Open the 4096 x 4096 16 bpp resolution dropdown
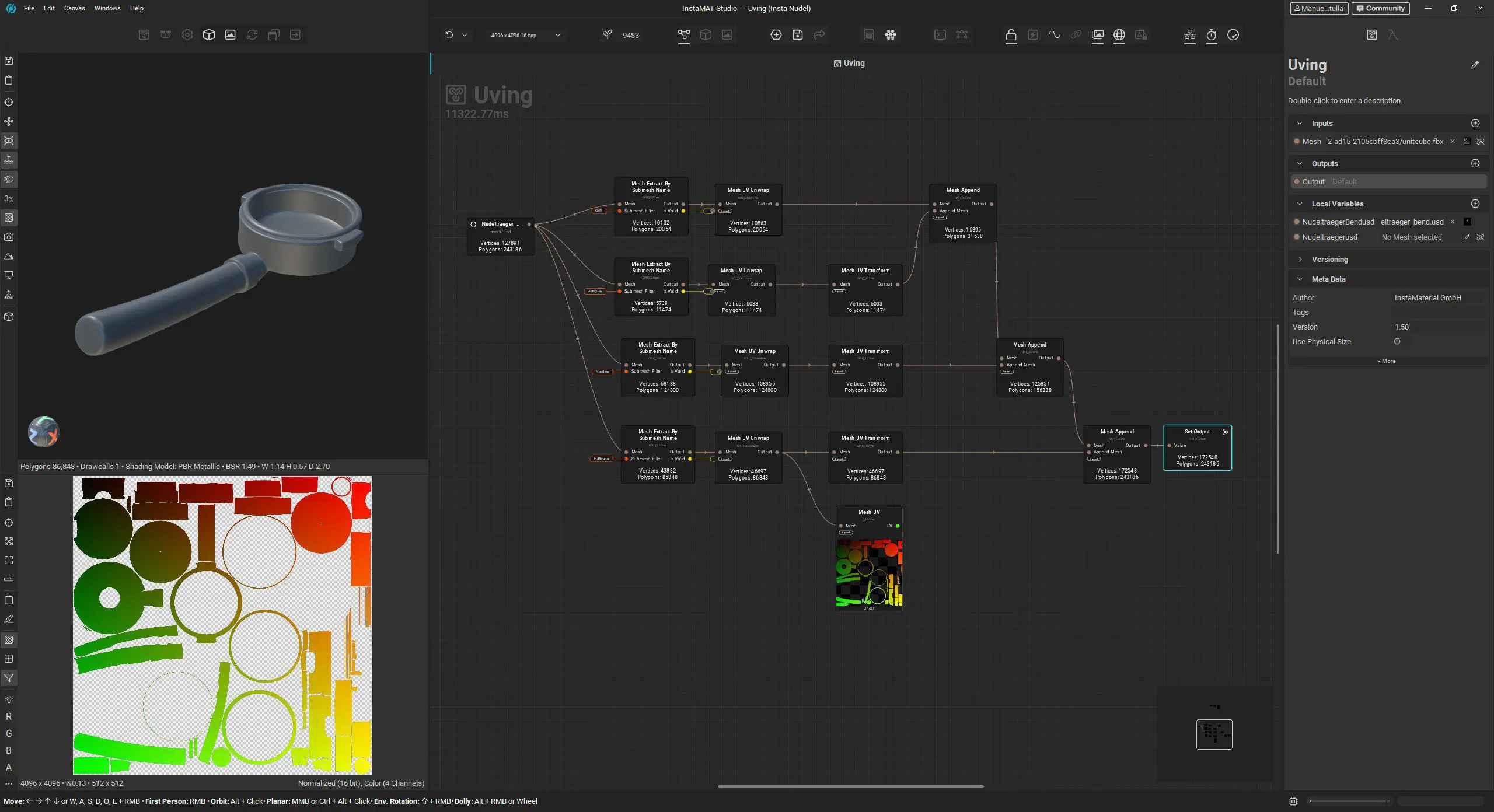This screenshot has width=1494, height=812. (525, 35)
